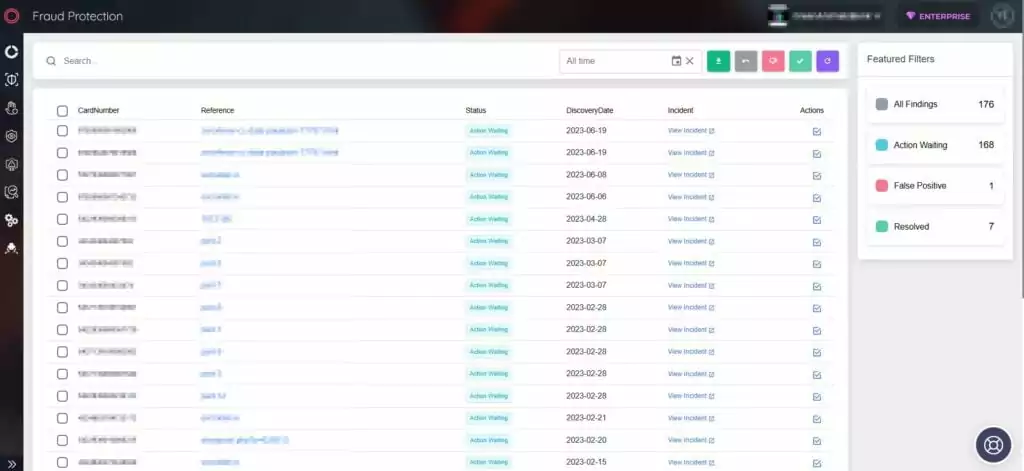Viewport: 1024px width, 471px height.
Task: Click the action icon for the 2023-02-20 row
Action: coord(816,441)
